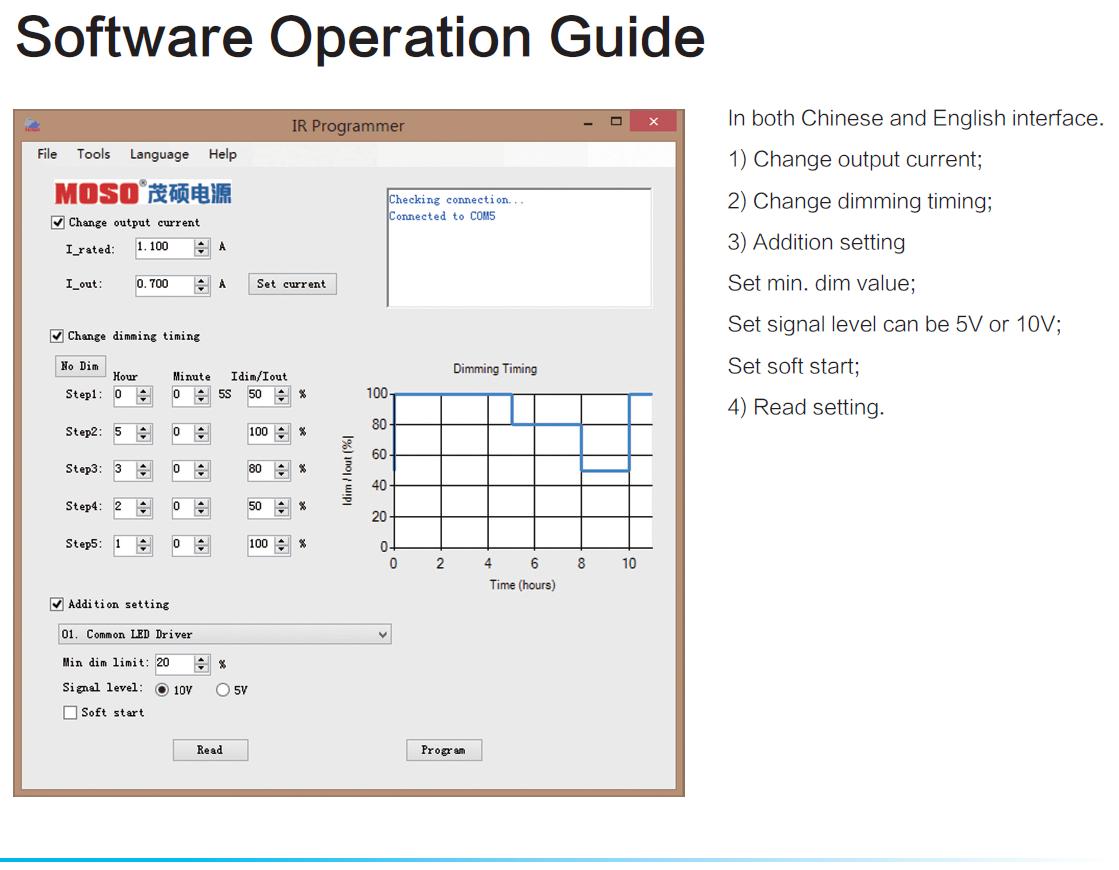1119x870 pixels.
Task: Open the Help menu
Action: pos(223,154)
